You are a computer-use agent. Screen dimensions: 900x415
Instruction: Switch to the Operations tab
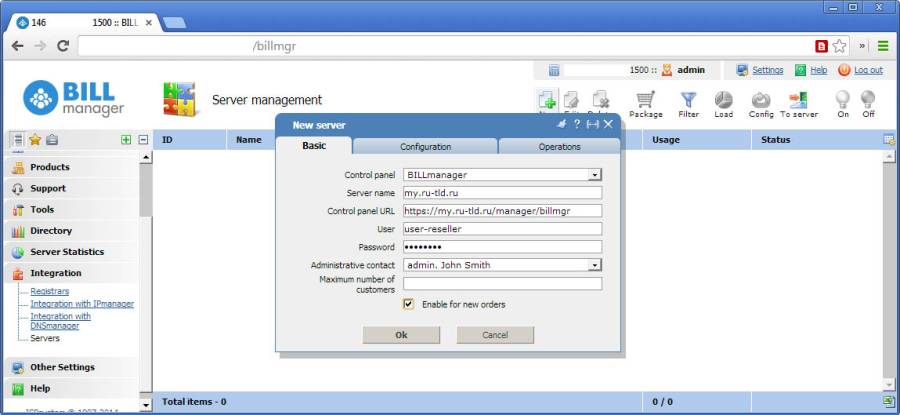[559, 146]
